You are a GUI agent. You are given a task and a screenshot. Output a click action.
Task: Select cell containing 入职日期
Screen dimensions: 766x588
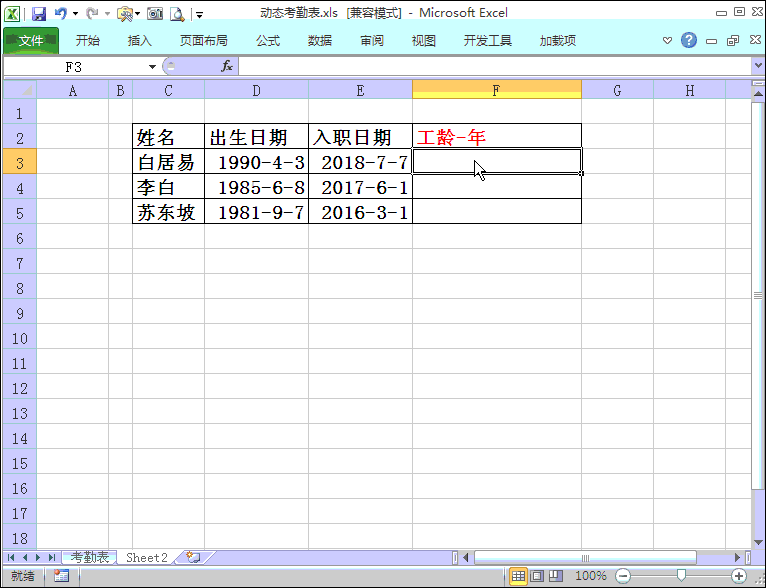click(x=361, y=137)
